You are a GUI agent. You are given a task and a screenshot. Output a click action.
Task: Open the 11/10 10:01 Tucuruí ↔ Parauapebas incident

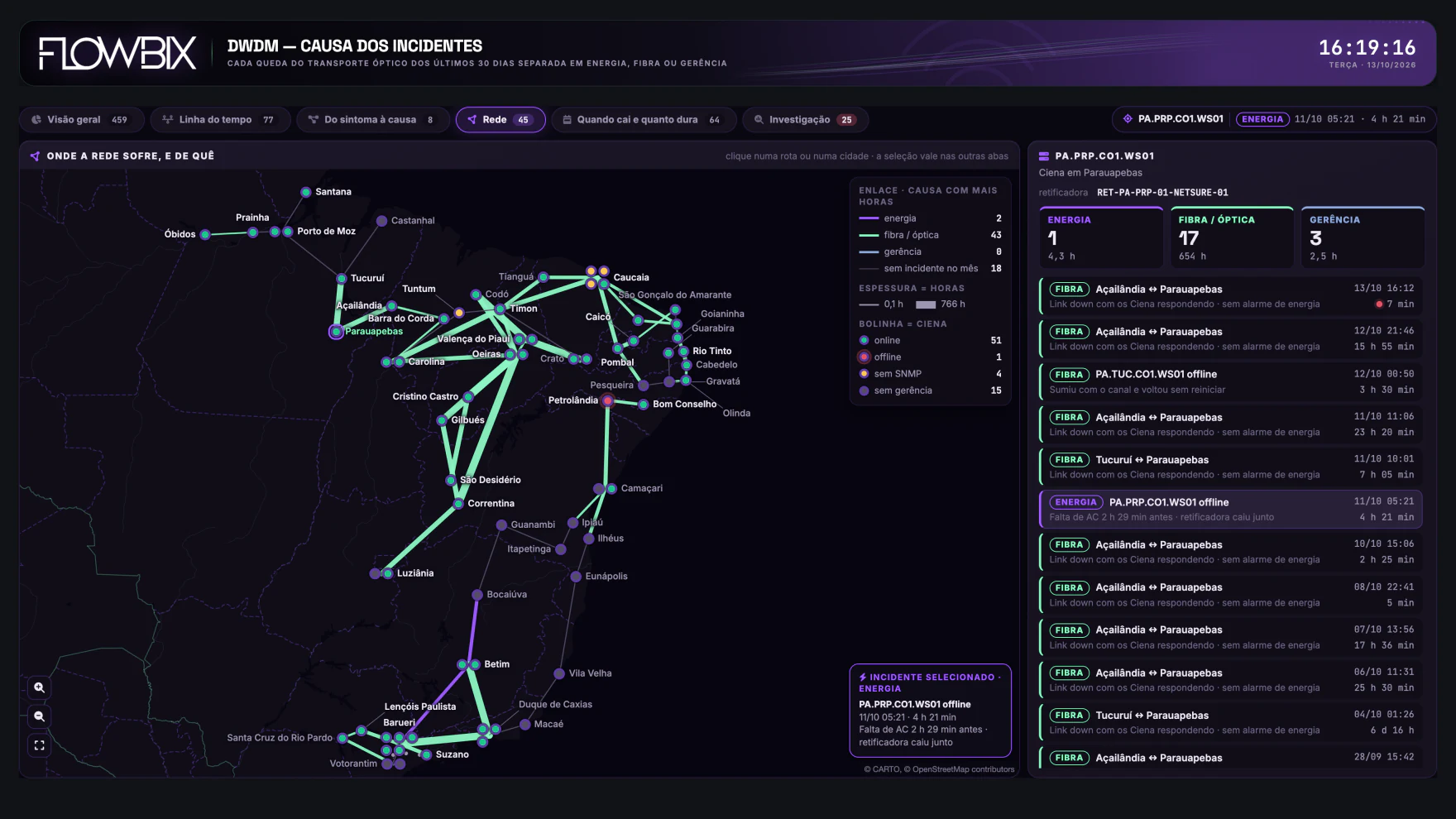(x=1231, y=467)
